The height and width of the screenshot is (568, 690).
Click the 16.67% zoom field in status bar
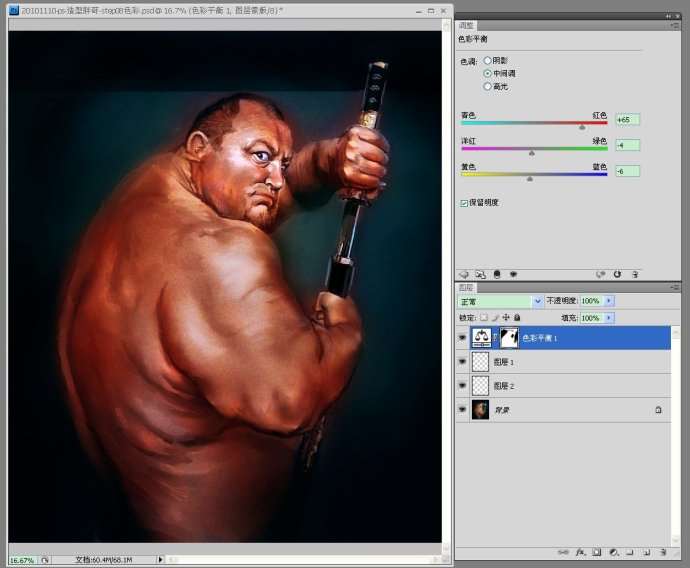tap(22, 560)
